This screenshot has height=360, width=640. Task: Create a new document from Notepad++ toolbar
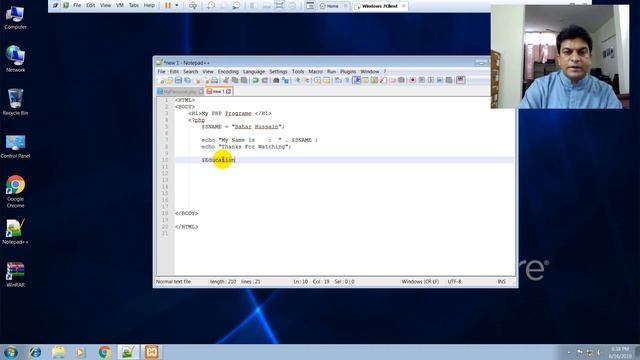162,80
